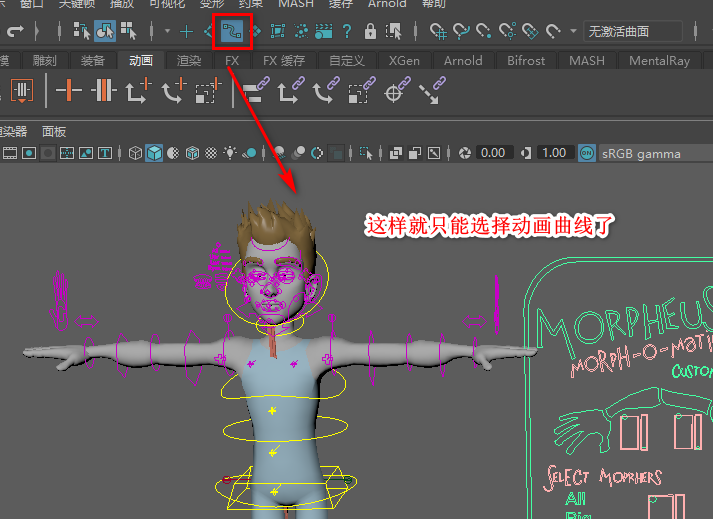Apply Orient constraint shelf icon
The width and height of the screenshot is (713, 519).
pos(326,90)
